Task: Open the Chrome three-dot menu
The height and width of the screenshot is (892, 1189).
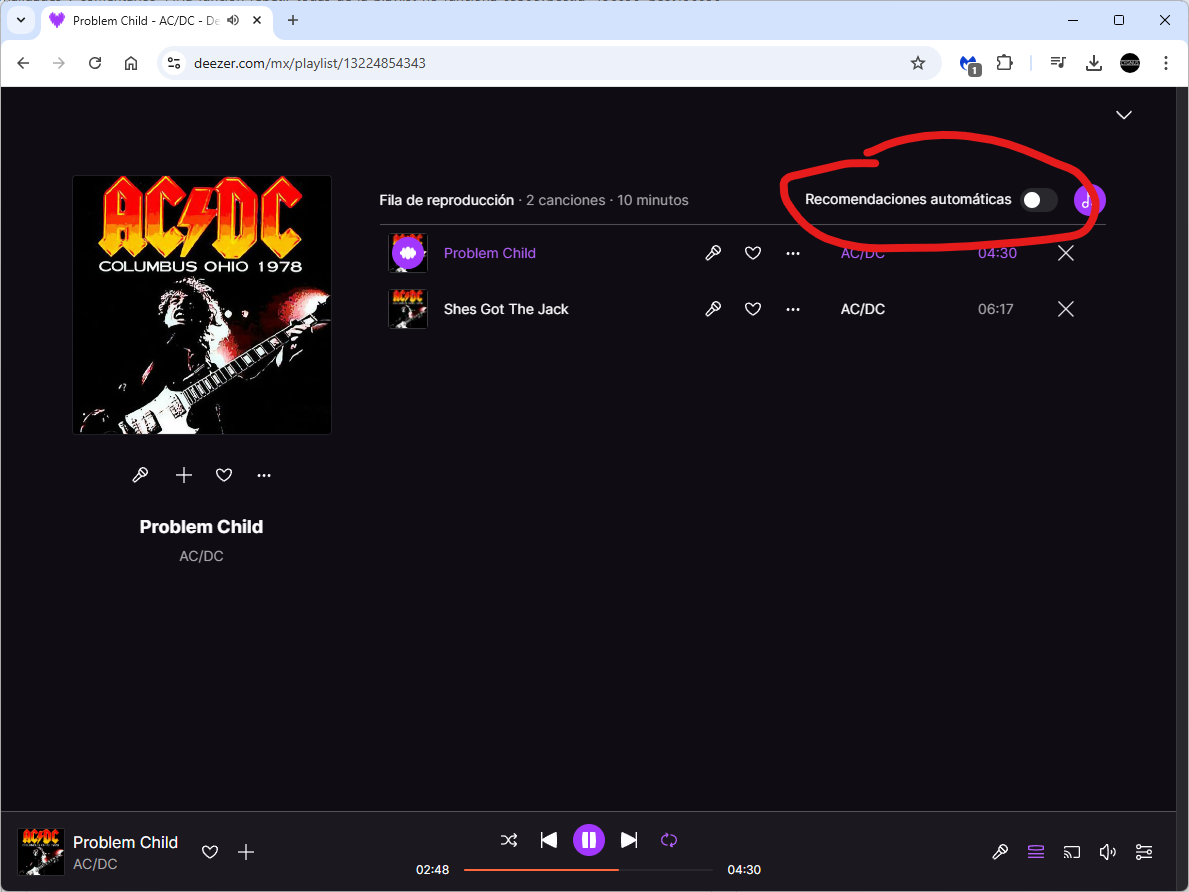Action: pos(1165,63)
